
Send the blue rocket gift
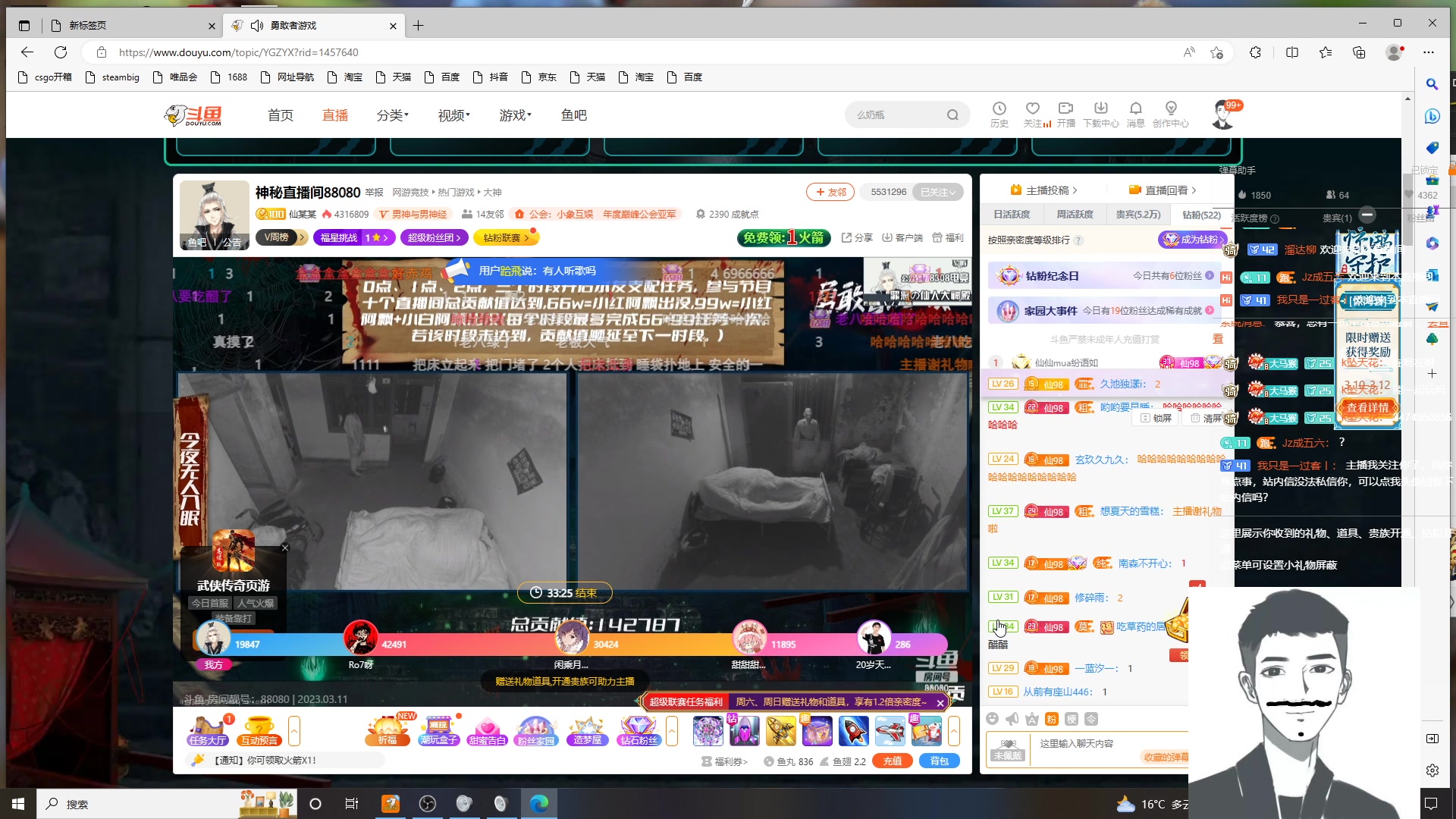(x=853, y=731)
